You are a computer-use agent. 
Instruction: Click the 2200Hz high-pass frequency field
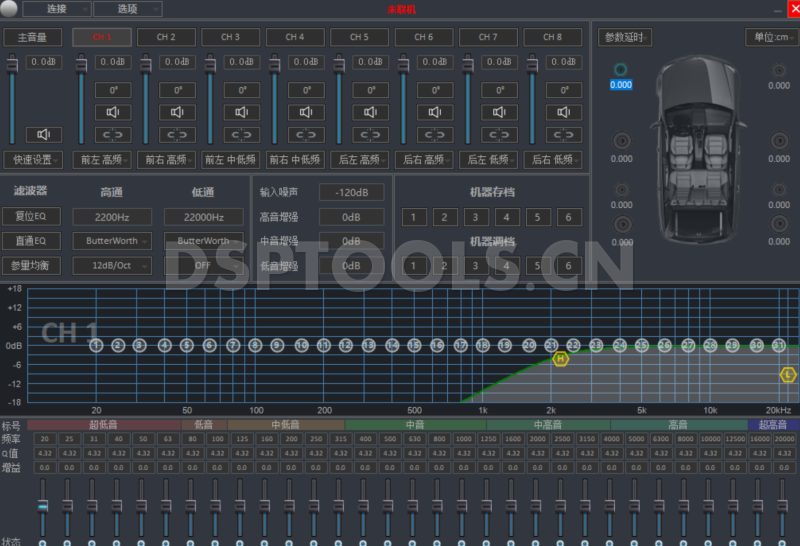click(112, 217)
